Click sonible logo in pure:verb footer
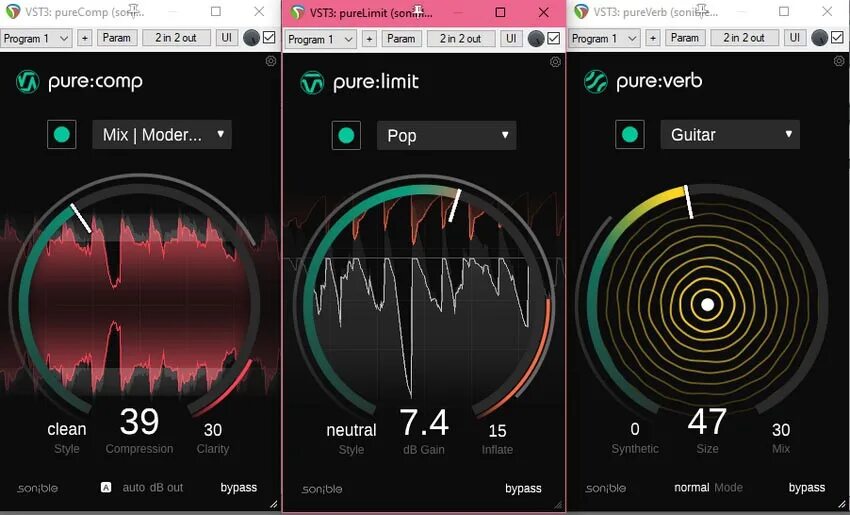The width and height of the screenshot is (850, 515). tap(606, 488)
